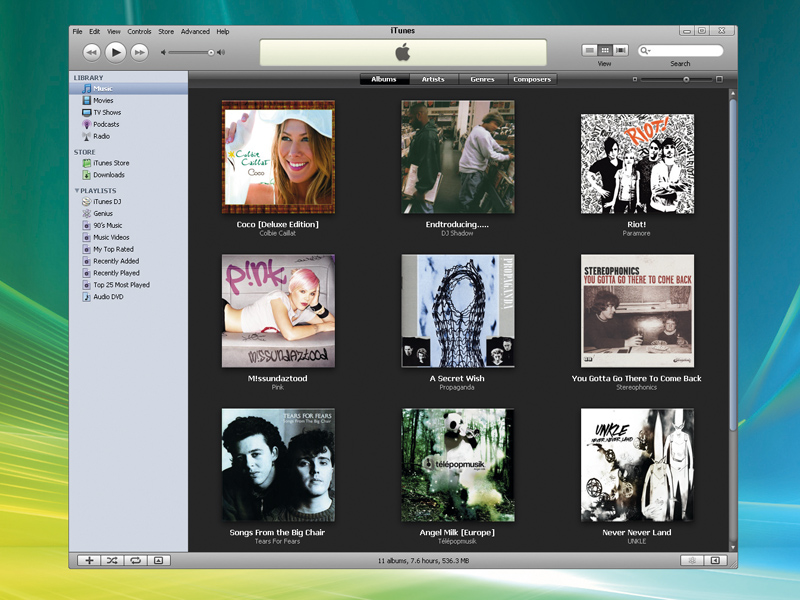Open the Controls menu
800x600 pixels.
[139, 32]
